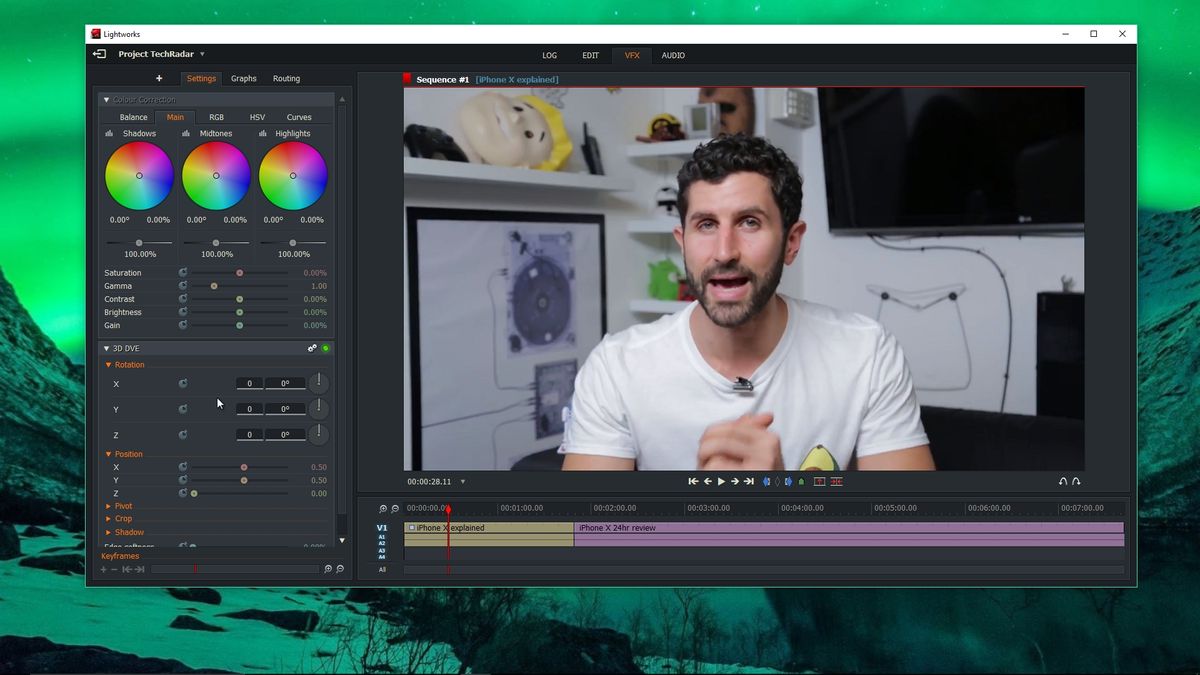Select the timeline zoom-in magnifier icon
The height and width of the screenshot is (675, 1200).
(x=383, y=508)
